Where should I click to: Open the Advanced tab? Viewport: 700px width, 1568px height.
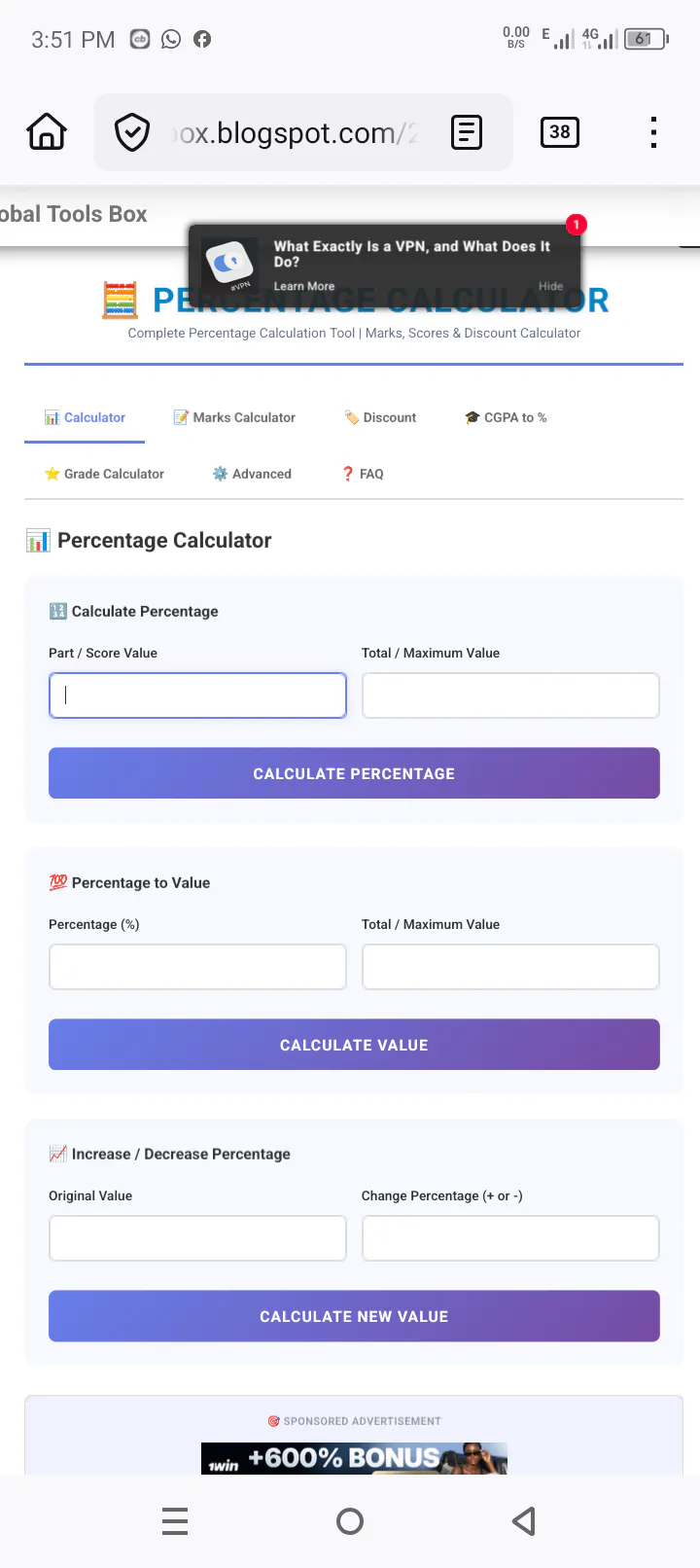252,474
